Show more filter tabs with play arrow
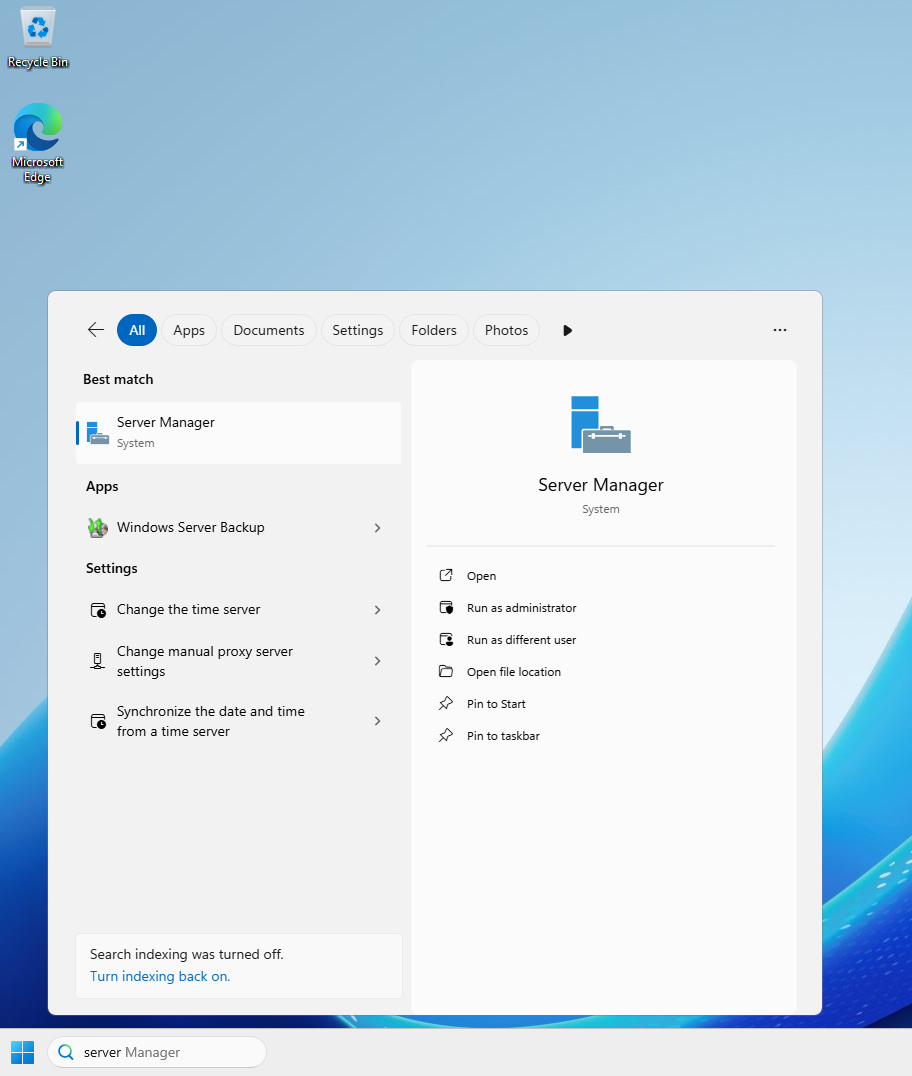Image resolution: width=912 pixels, height=1076 pixels. [x=568, y=331]
